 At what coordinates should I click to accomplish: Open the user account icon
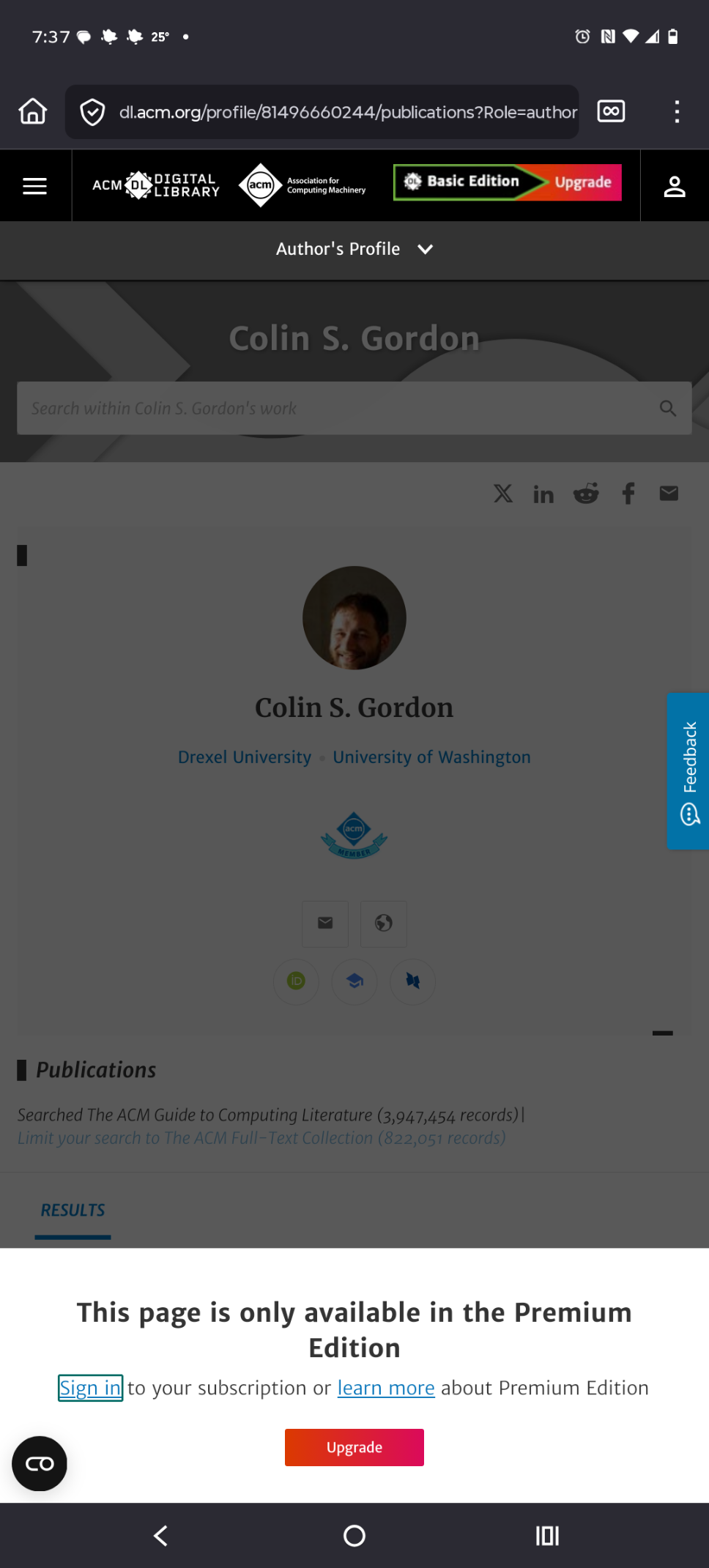click(674, 186)
